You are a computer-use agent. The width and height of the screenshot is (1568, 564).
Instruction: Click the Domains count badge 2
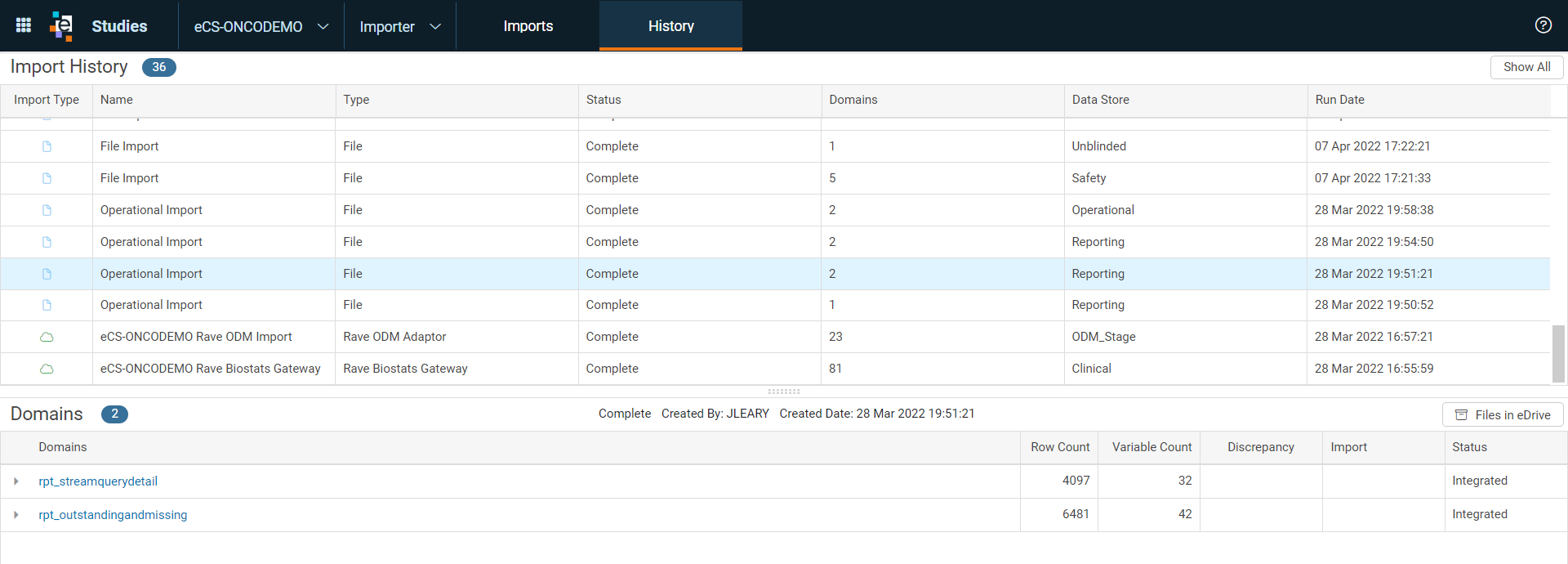point(114,414)
